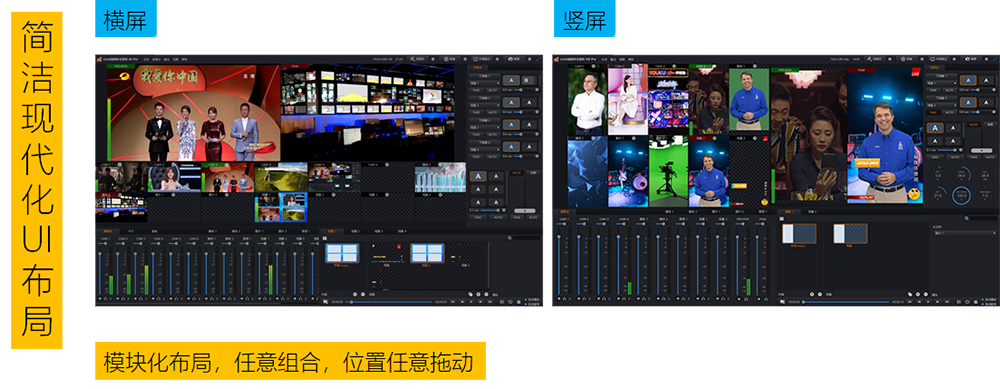Image resolution: width=1000 pixels, height=389 pixels.
Task: Open the dropdown beside media list in portrait screenshot
Action: [x=965, y=233]
